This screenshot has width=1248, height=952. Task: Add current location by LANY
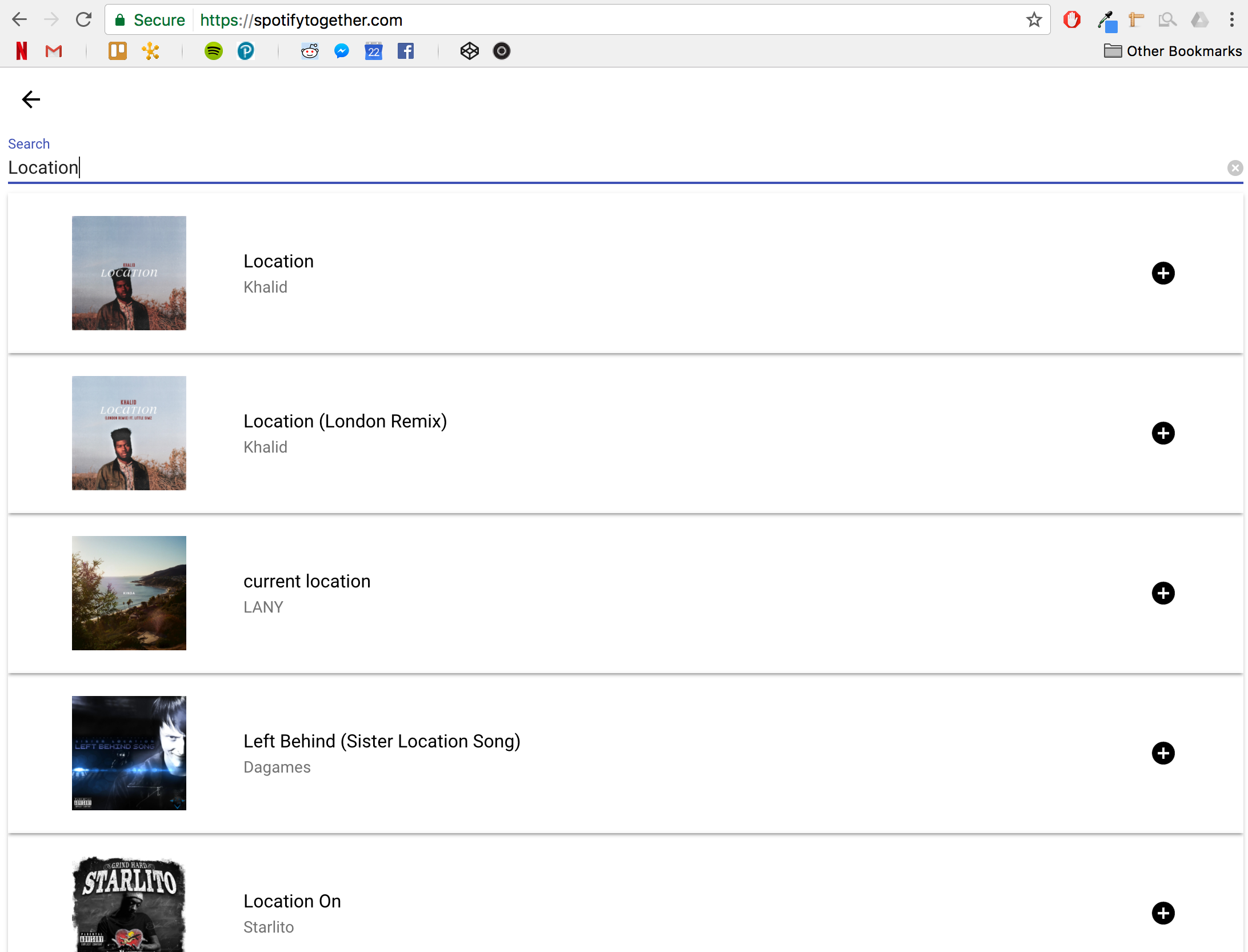(x=1163, y=593)
